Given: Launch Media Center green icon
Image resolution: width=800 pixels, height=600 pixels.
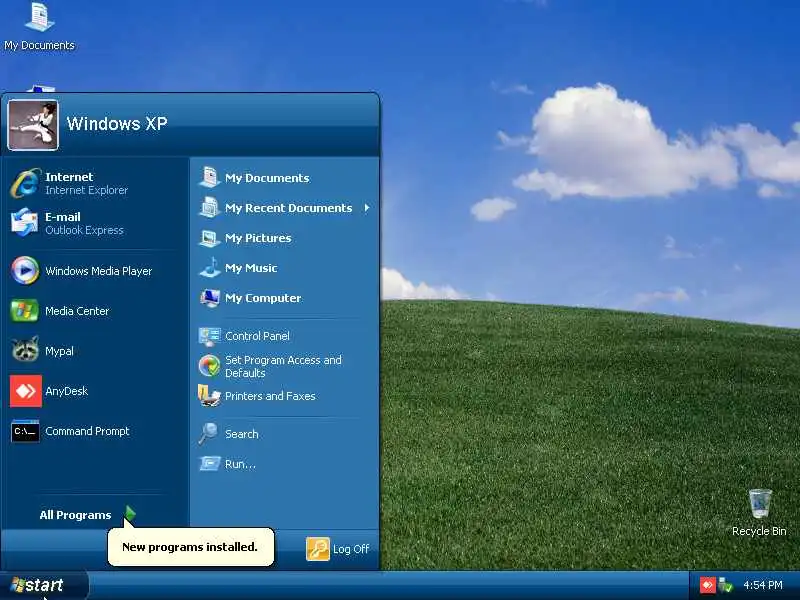Looking at the screenshot, I should pyautogui.click(x=24, y=311).
